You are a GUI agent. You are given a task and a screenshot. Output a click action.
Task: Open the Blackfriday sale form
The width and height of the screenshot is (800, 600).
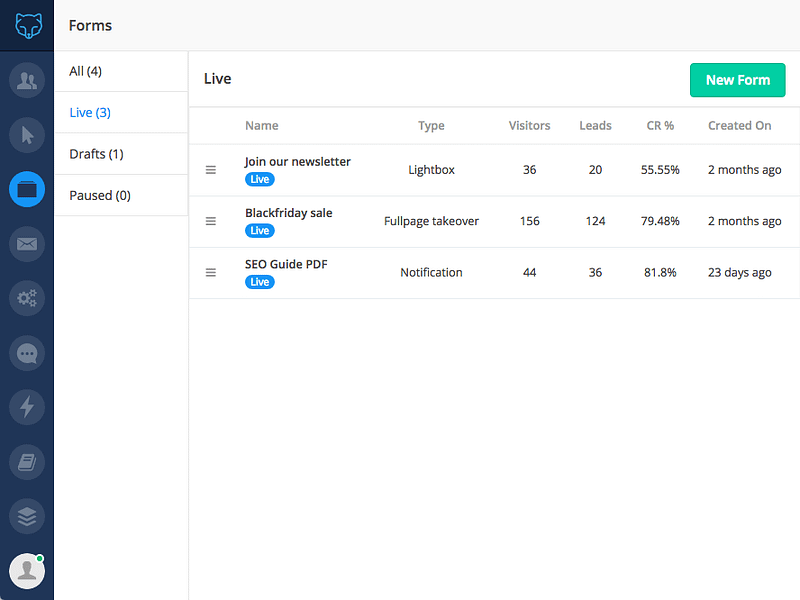coord(288,213)
